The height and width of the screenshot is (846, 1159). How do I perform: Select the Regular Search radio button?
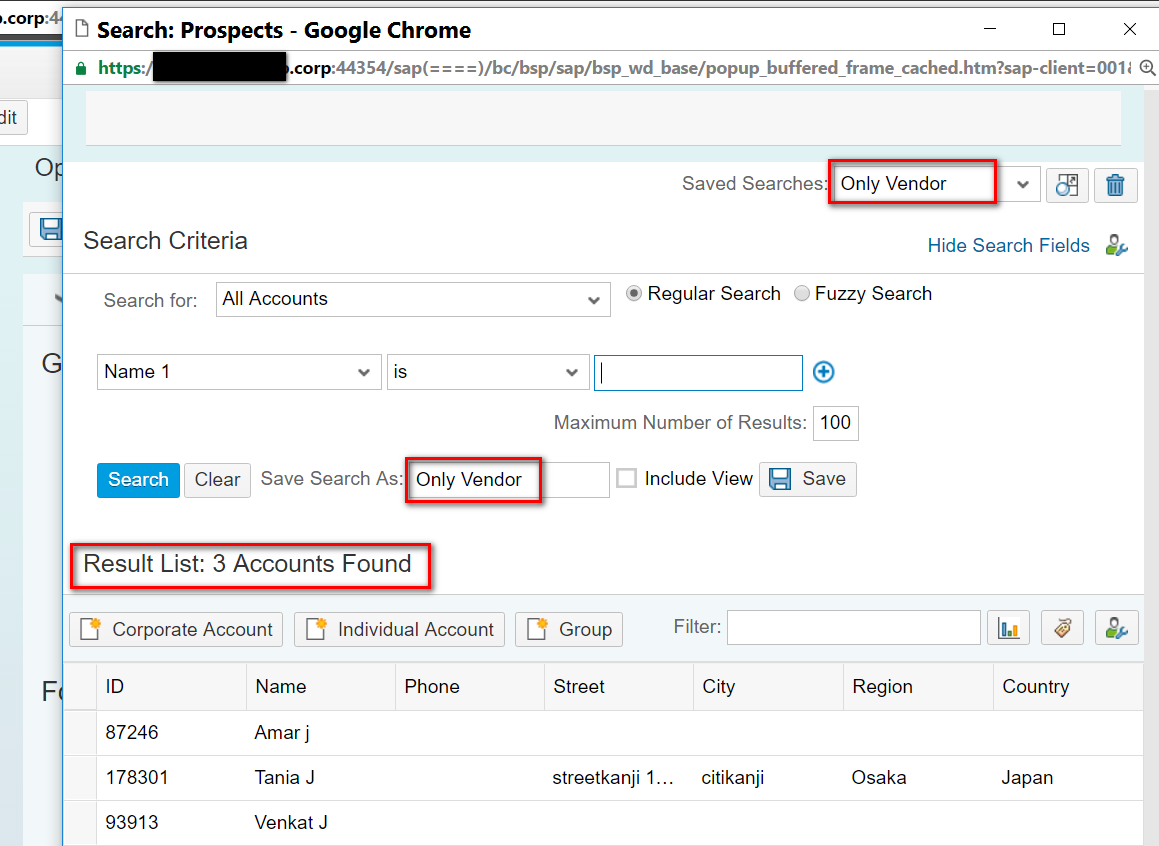pyautogui.click(x=633, y=293)
